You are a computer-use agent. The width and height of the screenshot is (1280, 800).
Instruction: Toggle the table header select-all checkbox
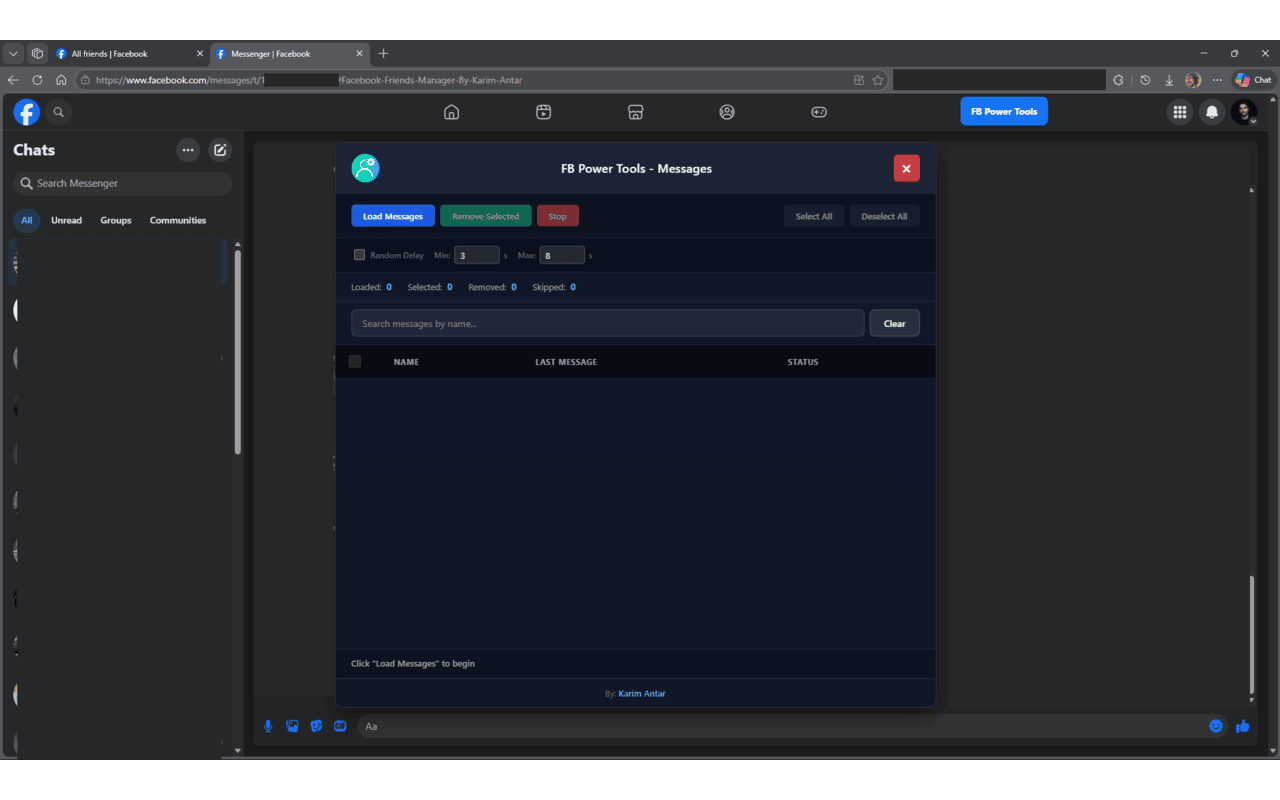(355, 361)
